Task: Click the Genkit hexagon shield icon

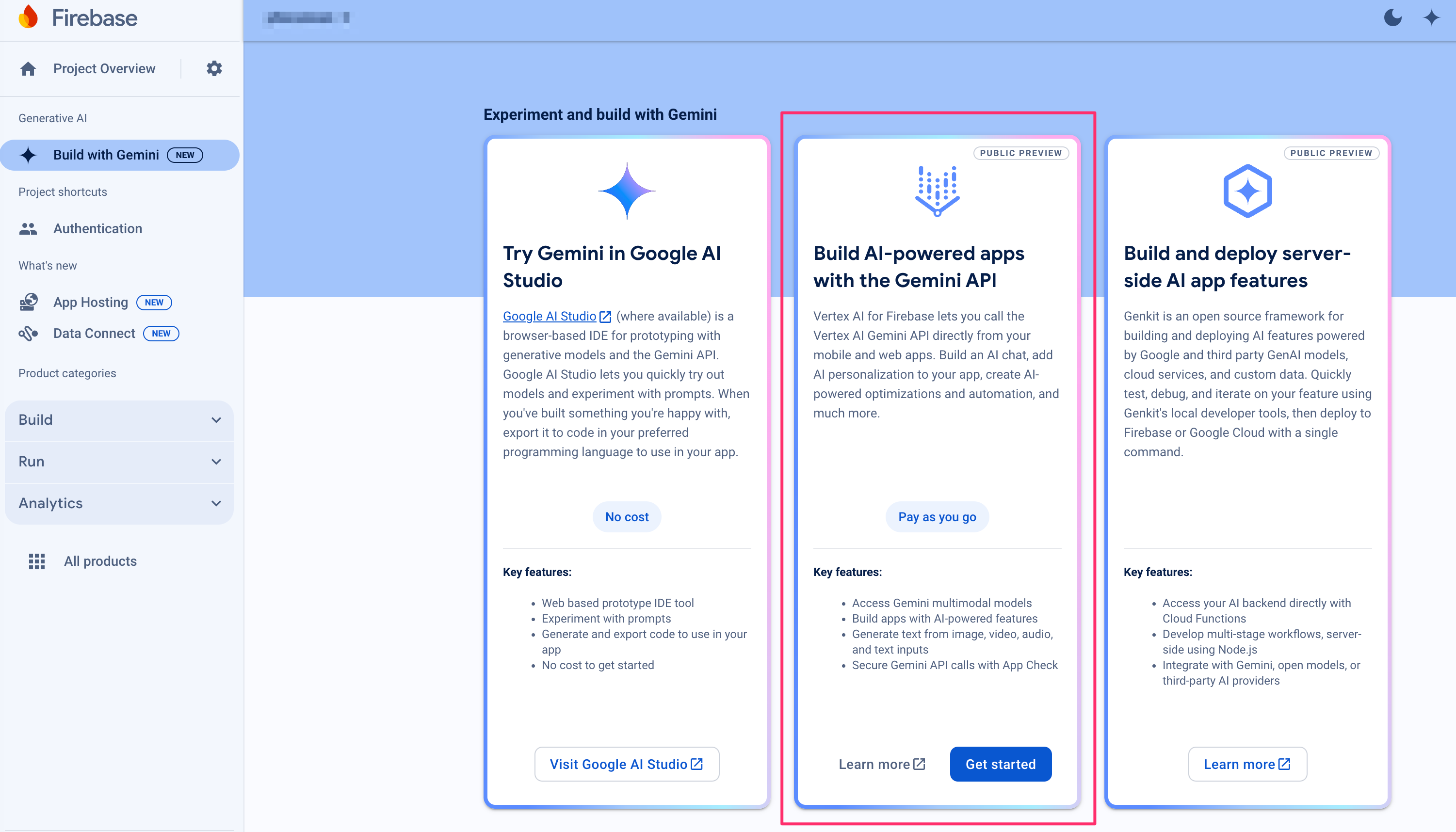Action: tap(1247, 190)
